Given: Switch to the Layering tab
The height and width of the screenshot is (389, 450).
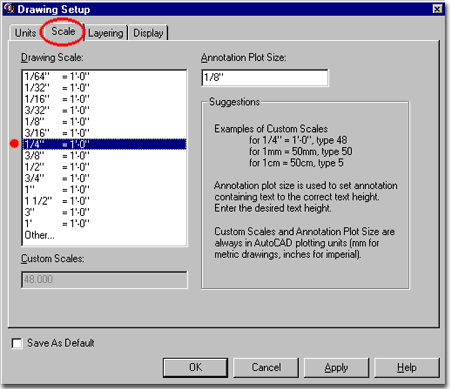Looking at the screenshot, I should 106,33.
